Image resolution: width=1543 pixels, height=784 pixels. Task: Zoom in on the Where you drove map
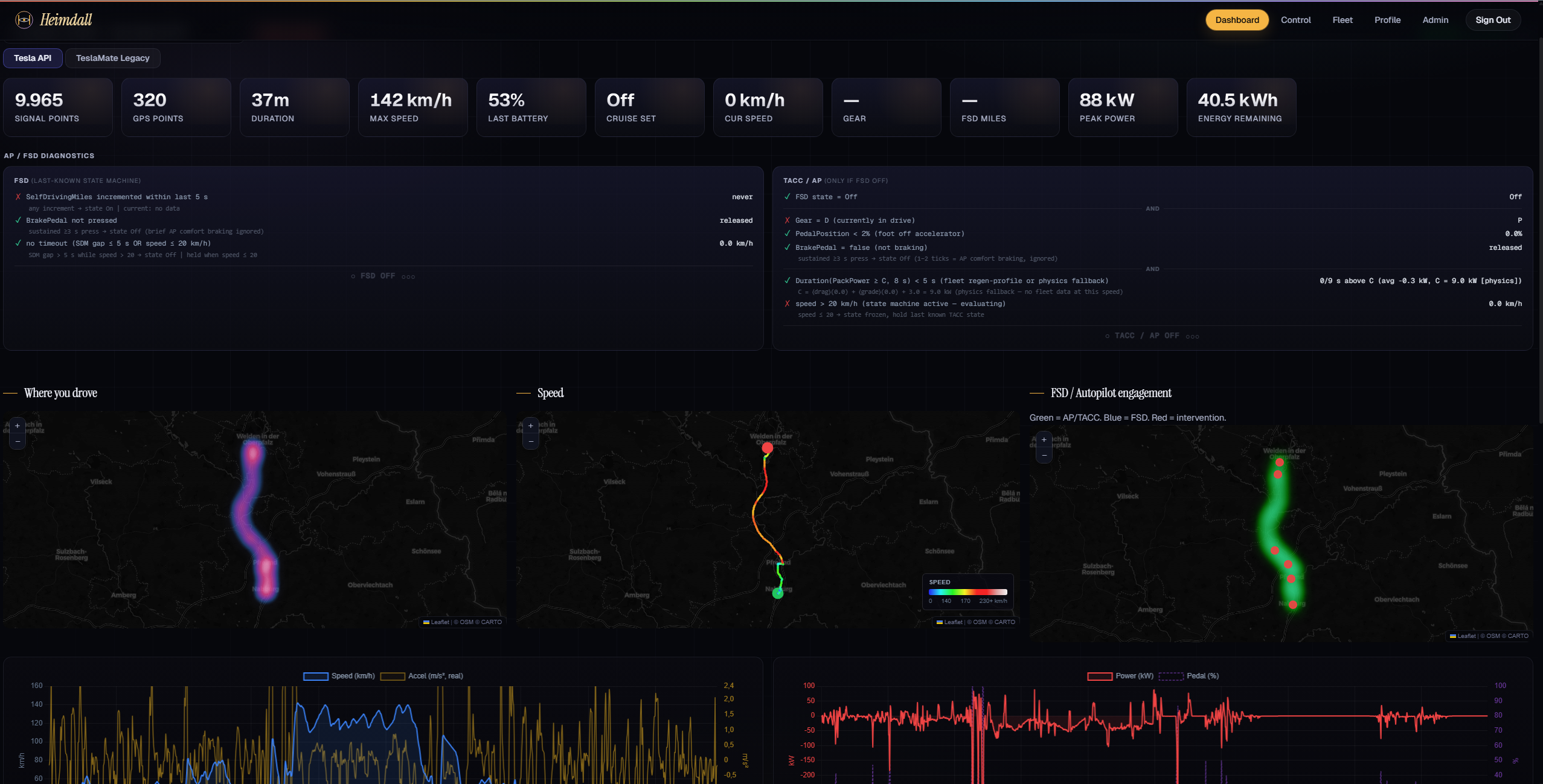pos(18,426)
